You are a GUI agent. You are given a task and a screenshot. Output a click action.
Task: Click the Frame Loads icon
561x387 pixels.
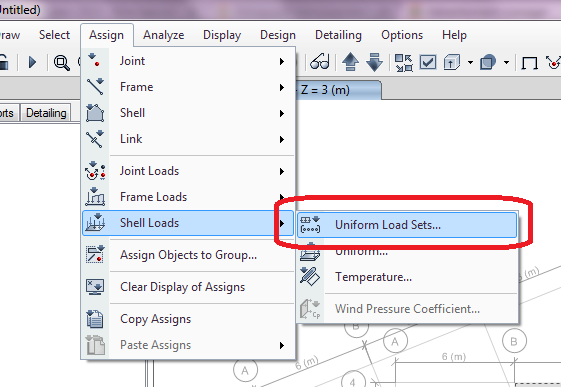[95, 196]
